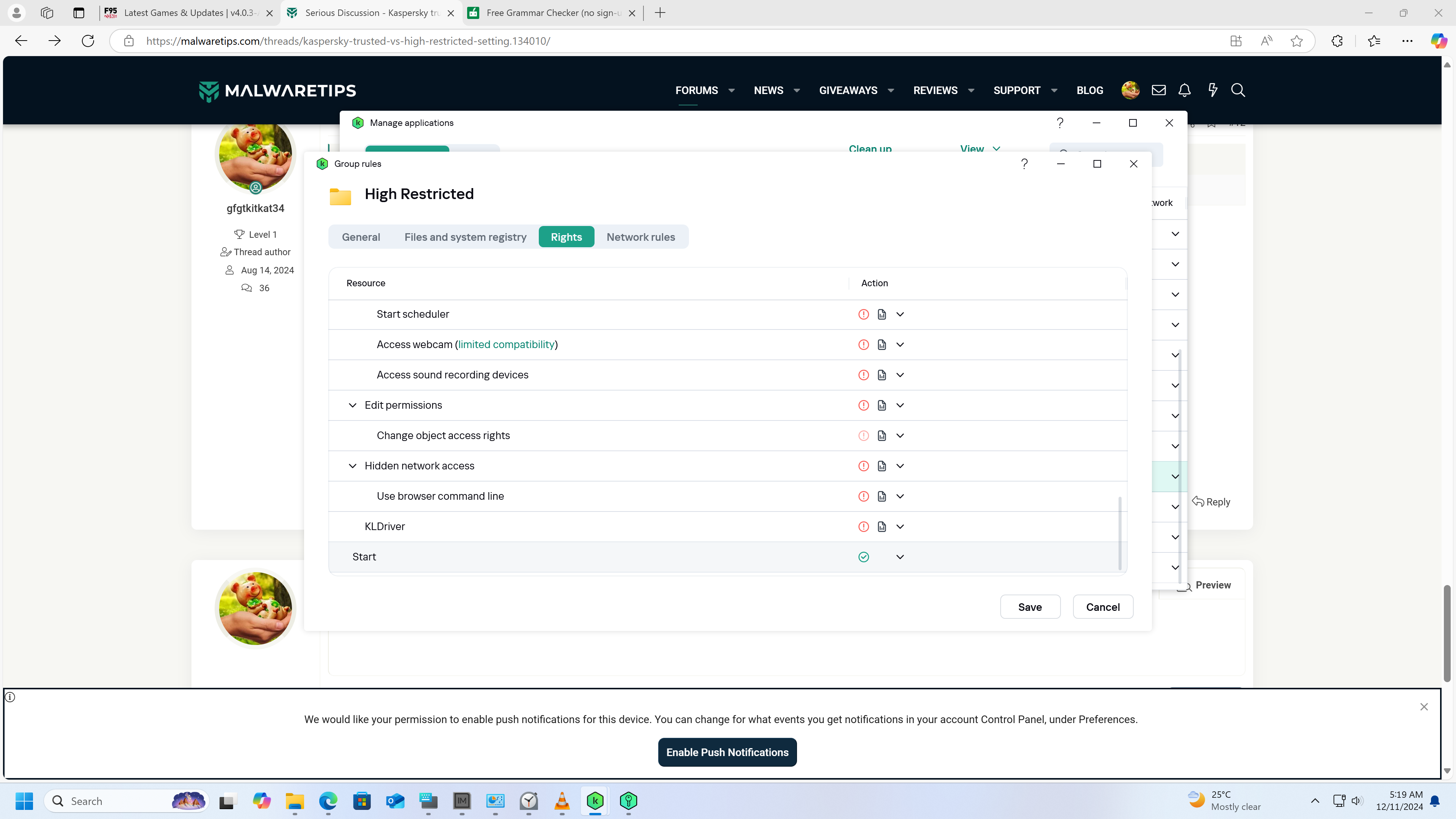Image resolution: width=1456 pixels, height=819 pixels.
Task: Collapse the Hidden network access group
Action: 352,466
